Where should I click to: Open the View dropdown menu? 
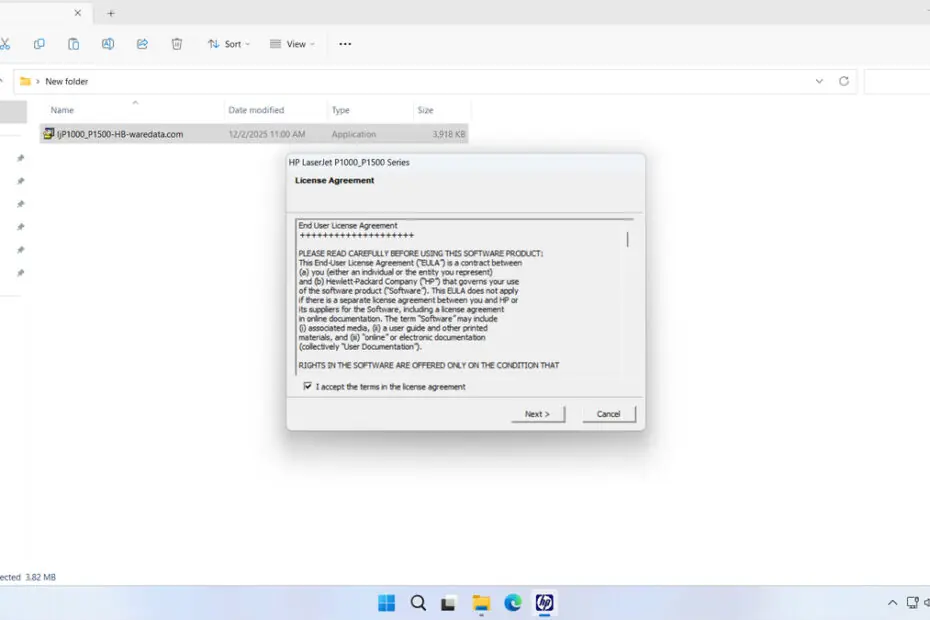tap(292, 44)
